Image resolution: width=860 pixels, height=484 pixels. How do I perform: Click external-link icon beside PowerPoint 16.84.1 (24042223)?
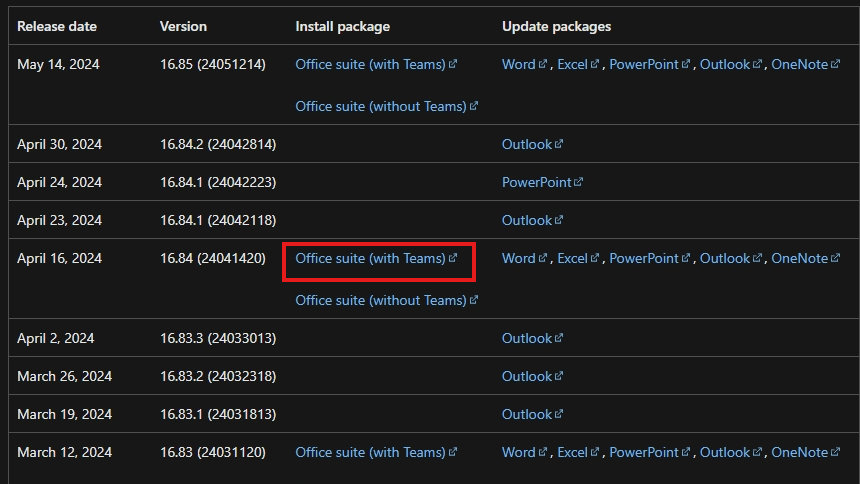(578, 182)
